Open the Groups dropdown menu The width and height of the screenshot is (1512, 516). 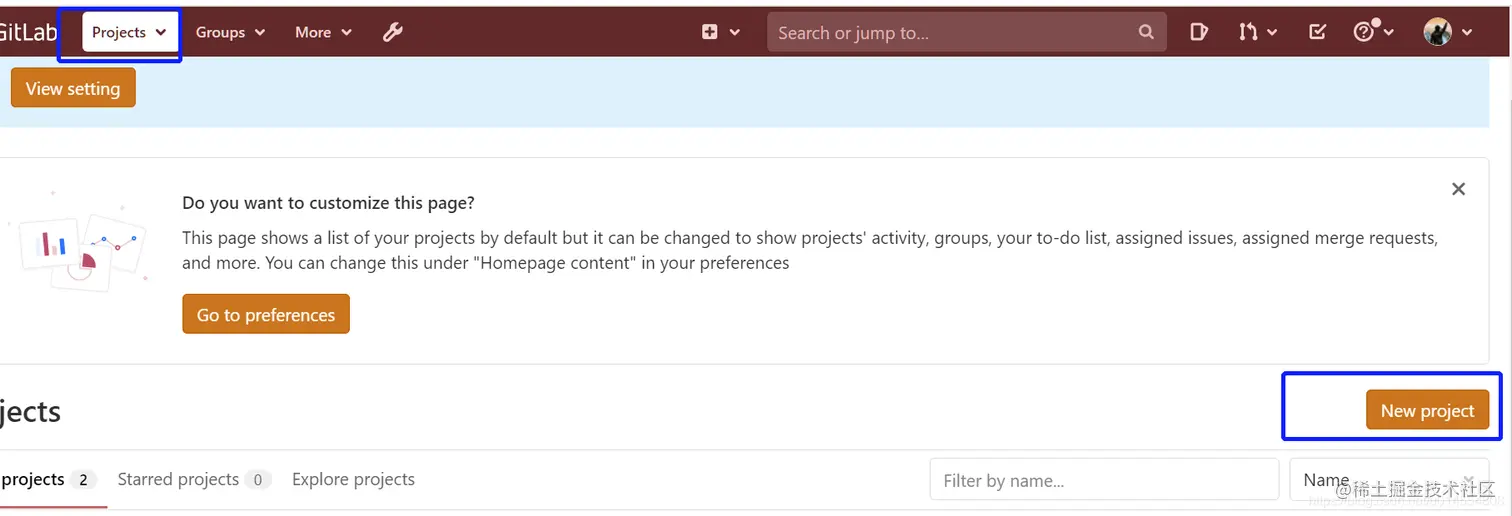(x=230, y=32)
